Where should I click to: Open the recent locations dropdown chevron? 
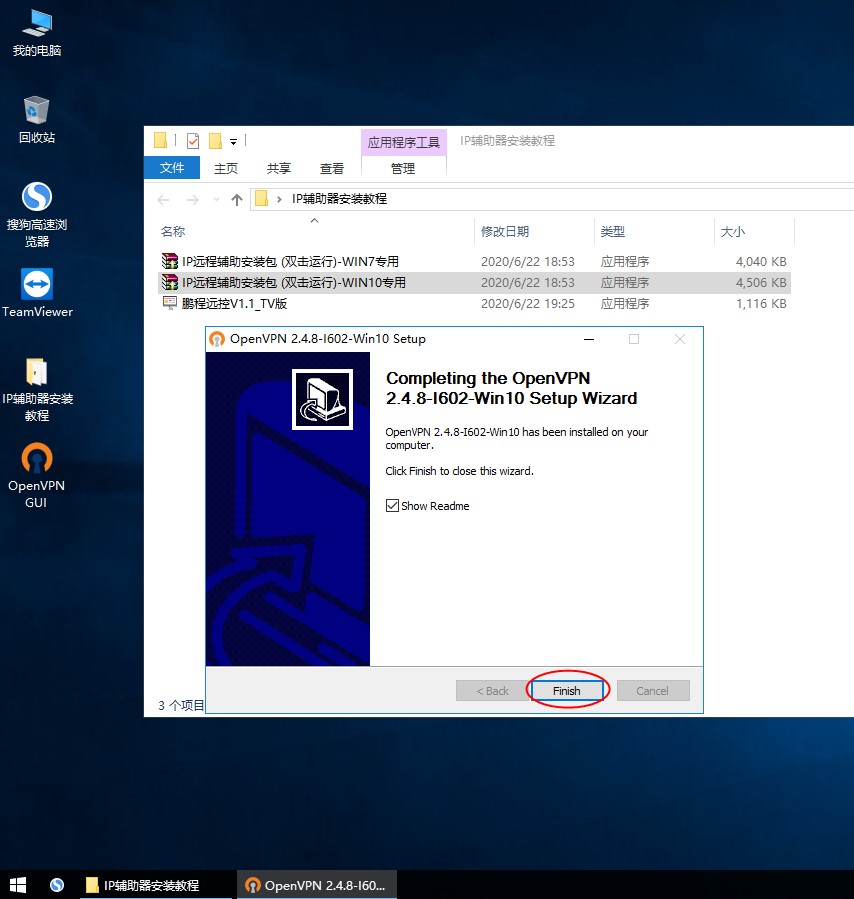coord(216,200)
